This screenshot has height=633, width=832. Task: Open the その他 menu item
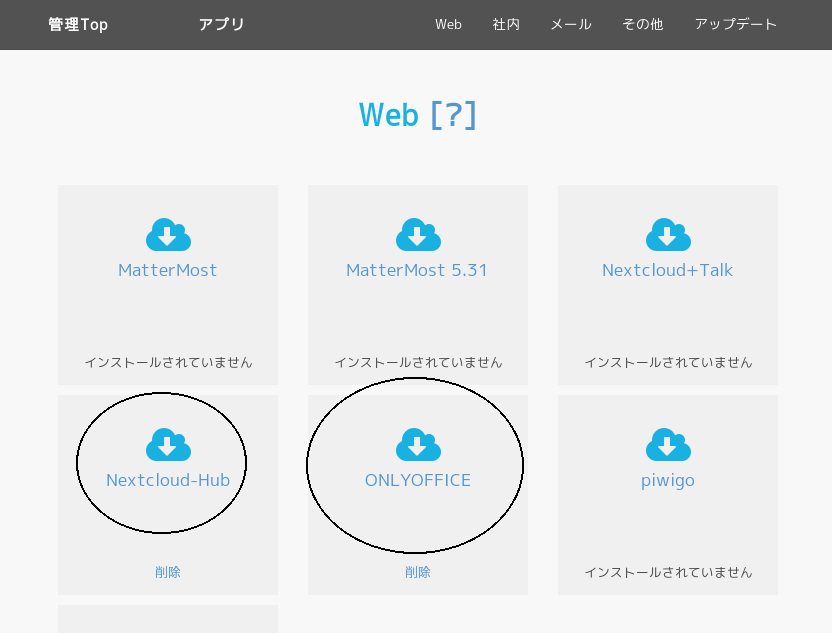click(643, 24)
